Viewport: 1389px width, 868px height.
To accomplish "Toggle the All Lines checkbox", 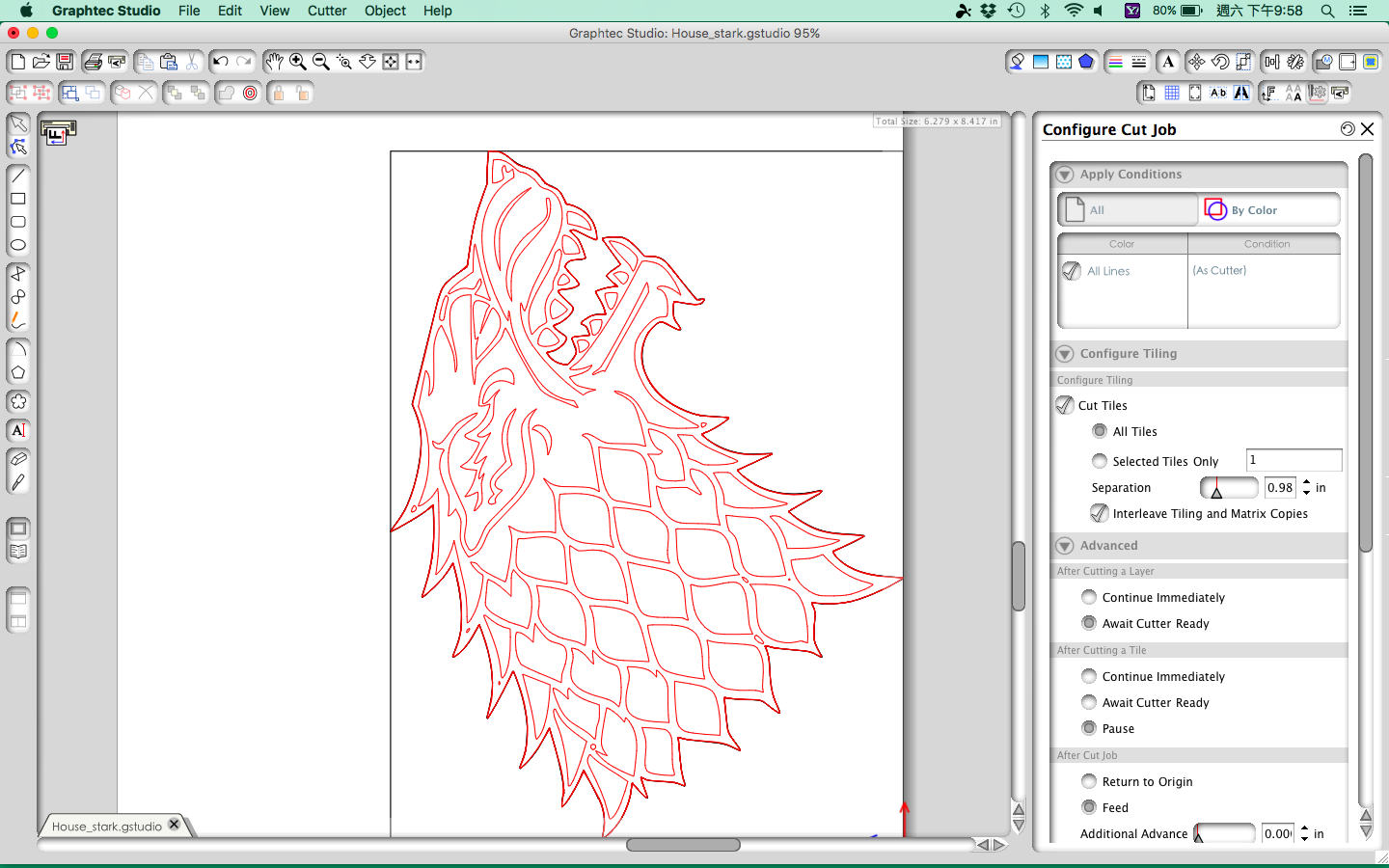I will click(1072, 271).
